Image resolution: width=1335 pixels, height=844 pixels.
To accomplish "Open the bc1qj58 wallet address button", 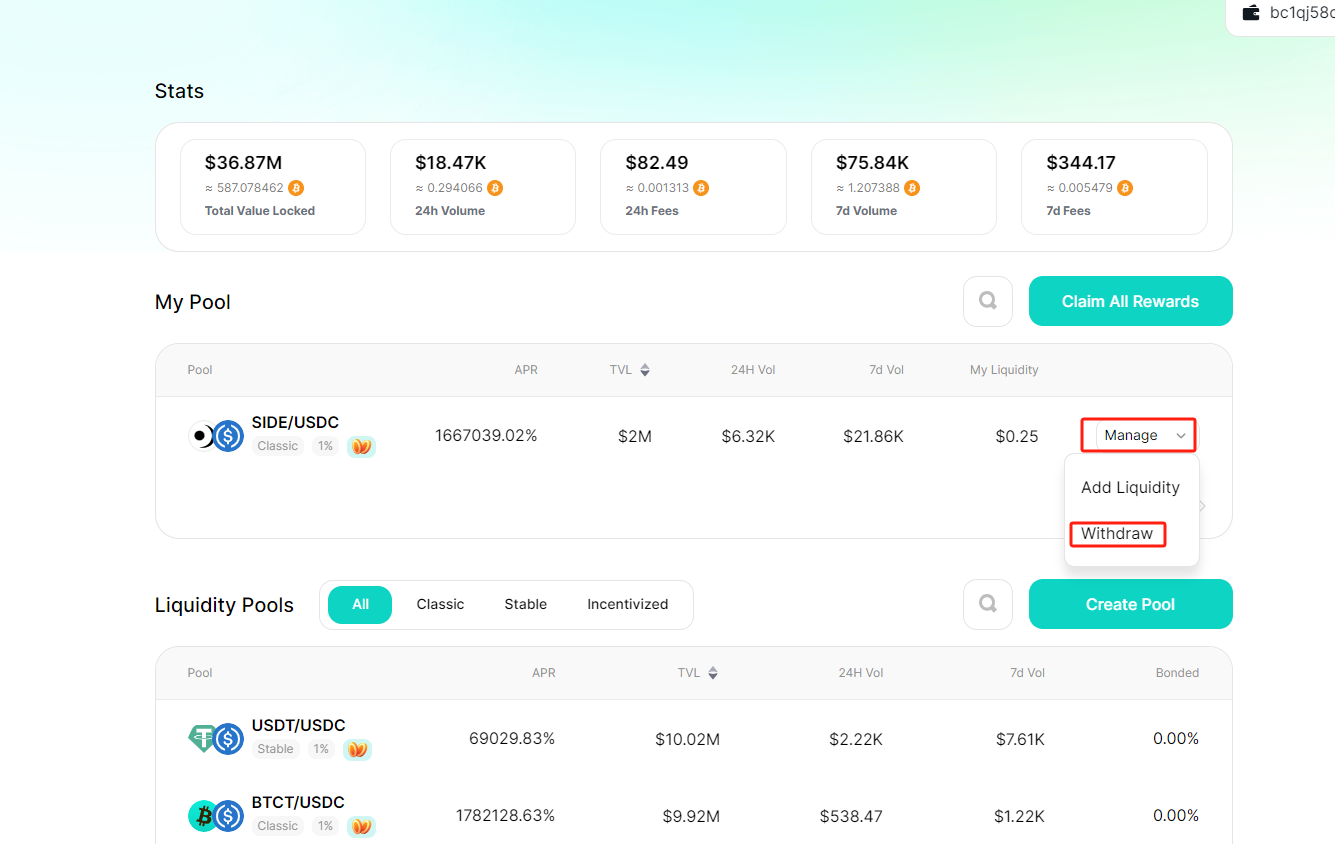I will click(x=1280, y=15).
